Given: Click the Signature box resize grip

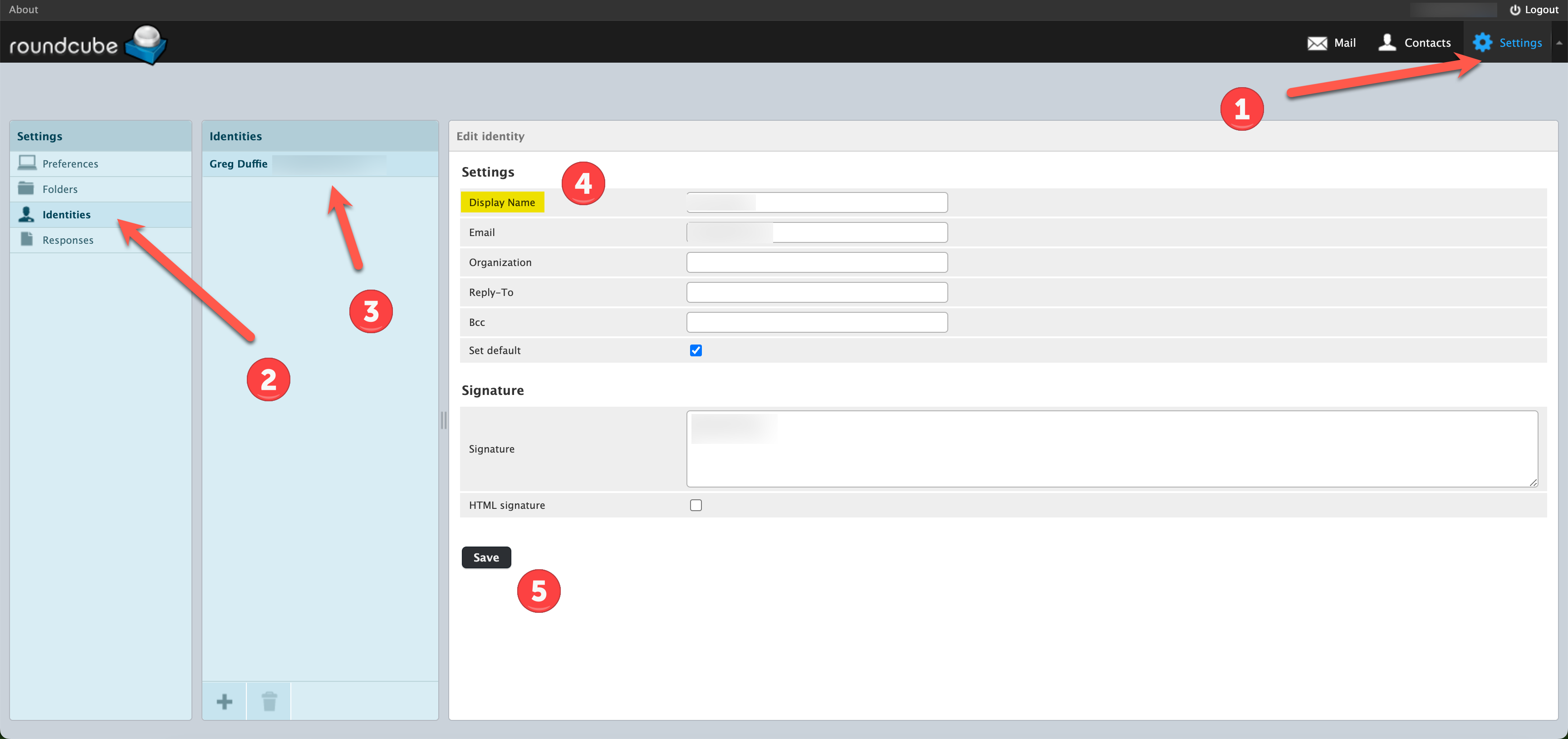Looking at the screenshot, I should tap(1533, 482).
